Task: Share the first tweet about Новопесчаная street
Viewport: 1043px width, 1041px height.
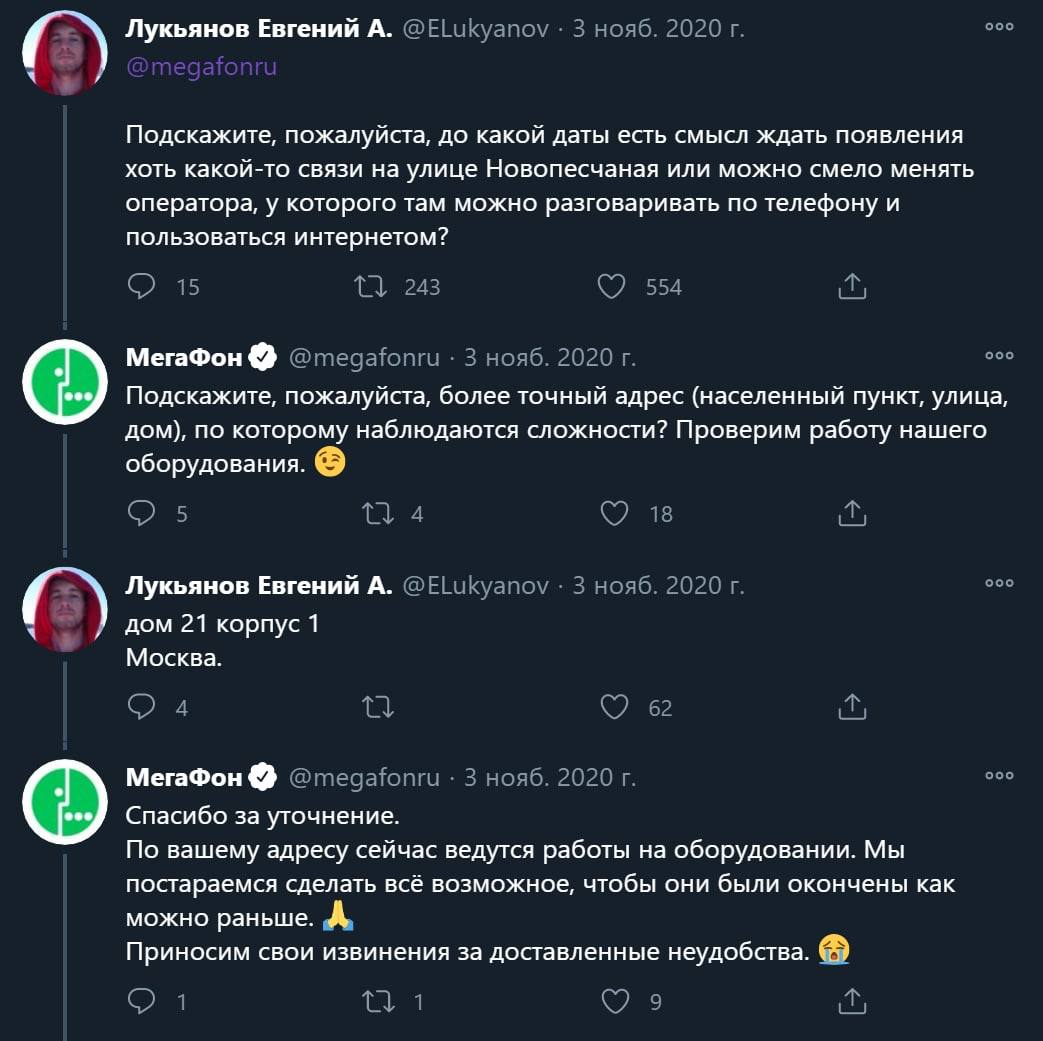Action: (852, 286)
